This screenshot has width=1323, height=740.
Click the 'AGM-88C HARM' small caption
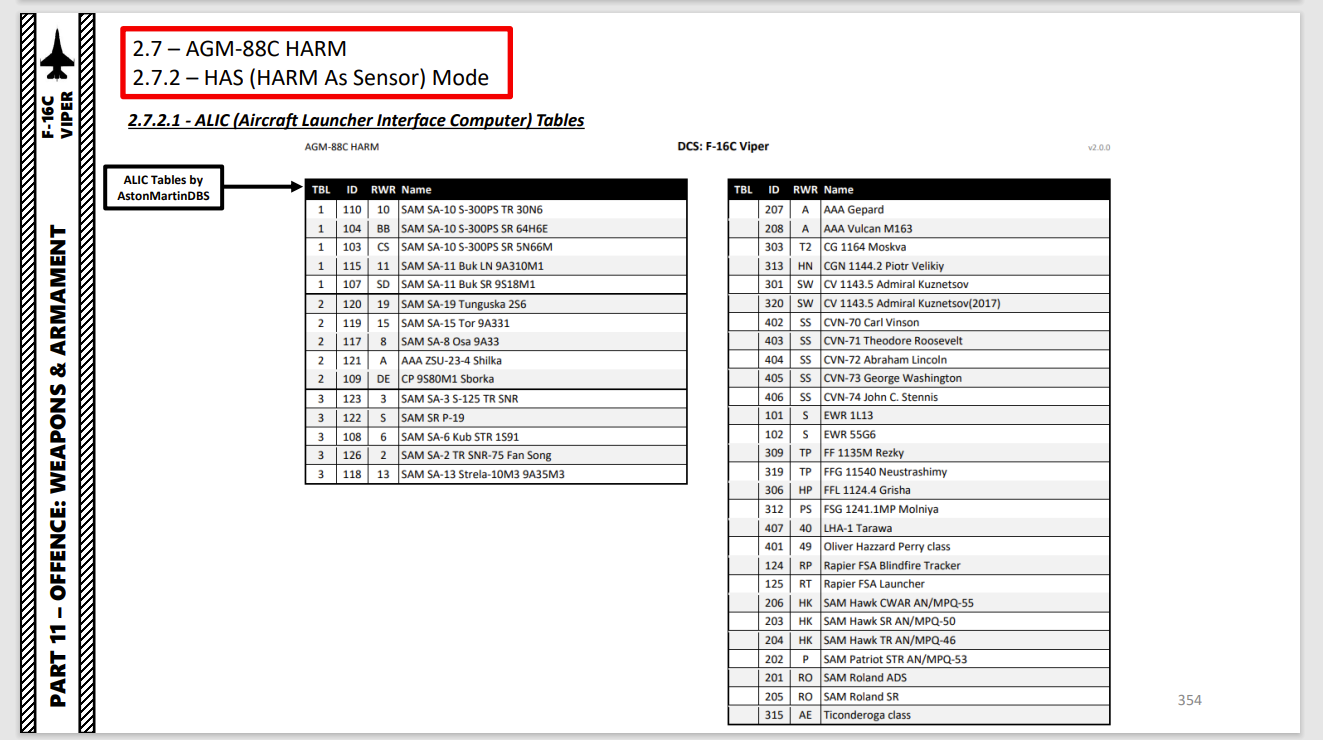342,147
